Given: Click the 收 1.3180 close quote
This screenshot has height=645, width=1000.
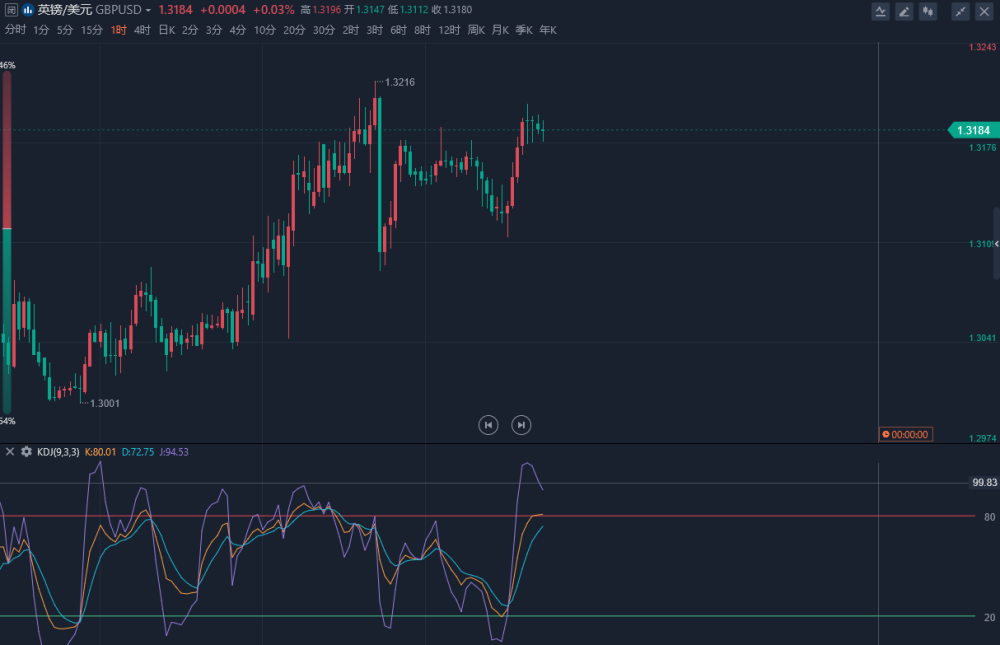Looking at the screenshot, I should click(x=452, y=10).
